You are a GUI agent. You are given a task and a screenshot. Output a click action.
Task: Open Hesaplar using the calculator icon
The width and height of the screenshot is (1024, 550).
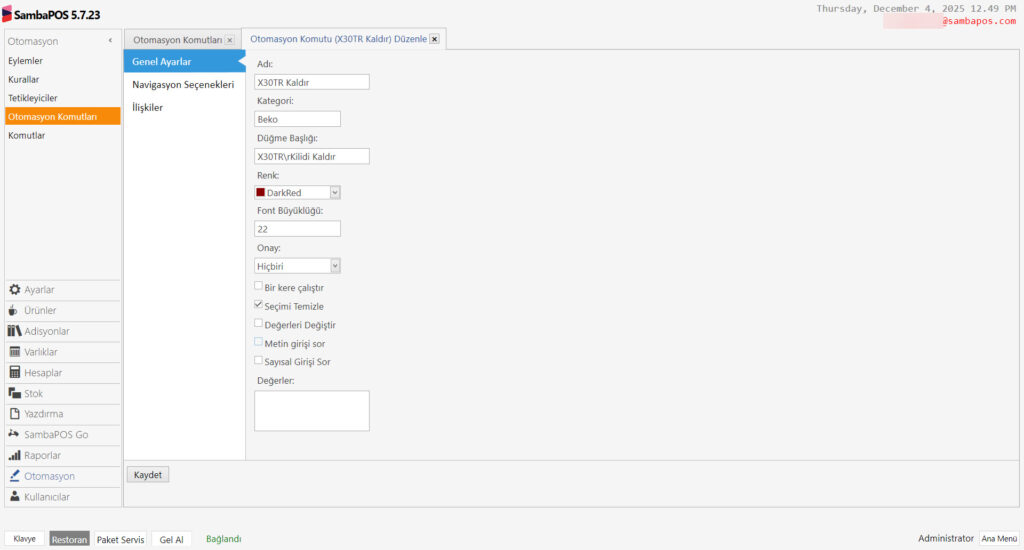click(15, 373)
